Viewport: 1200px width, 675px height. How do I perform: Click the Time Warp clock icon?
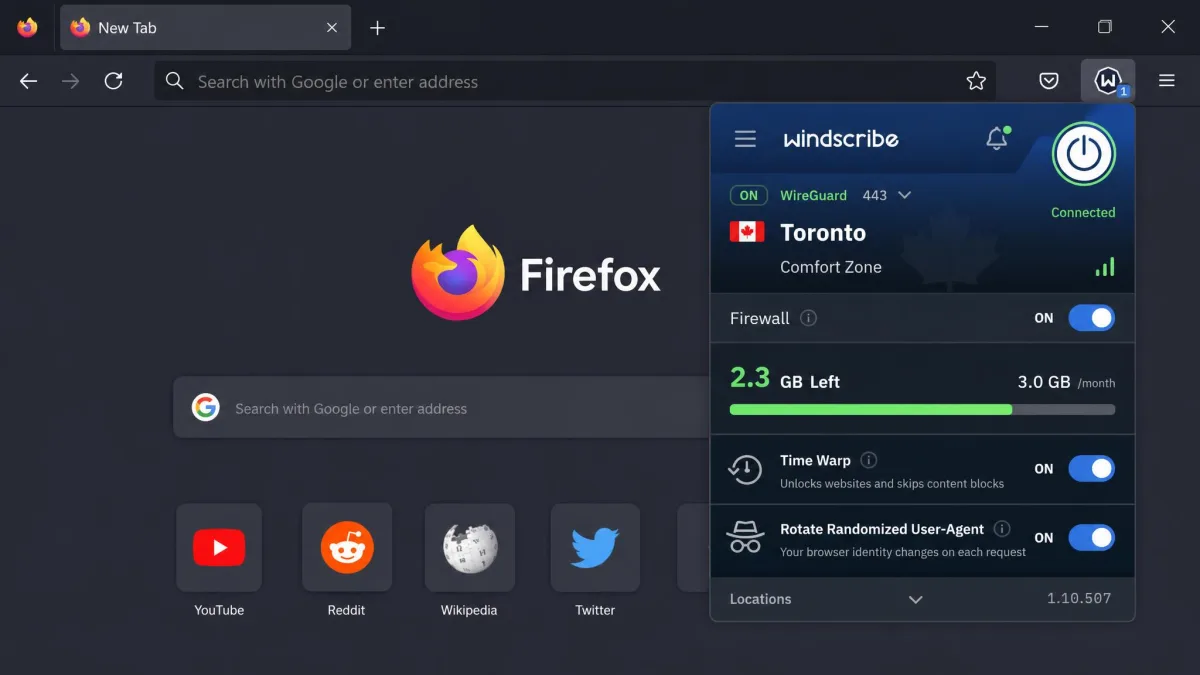pos(745,469)
